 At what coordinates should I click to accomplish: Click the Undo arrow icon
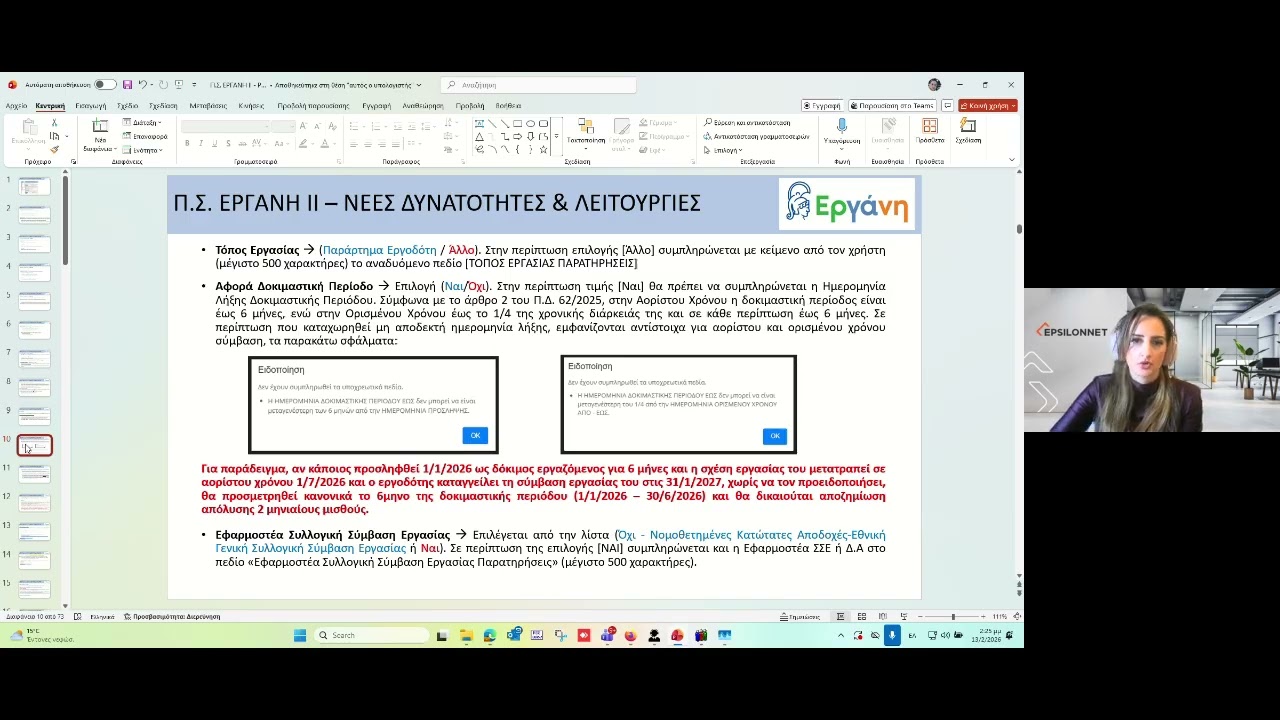tap(143, 85)
